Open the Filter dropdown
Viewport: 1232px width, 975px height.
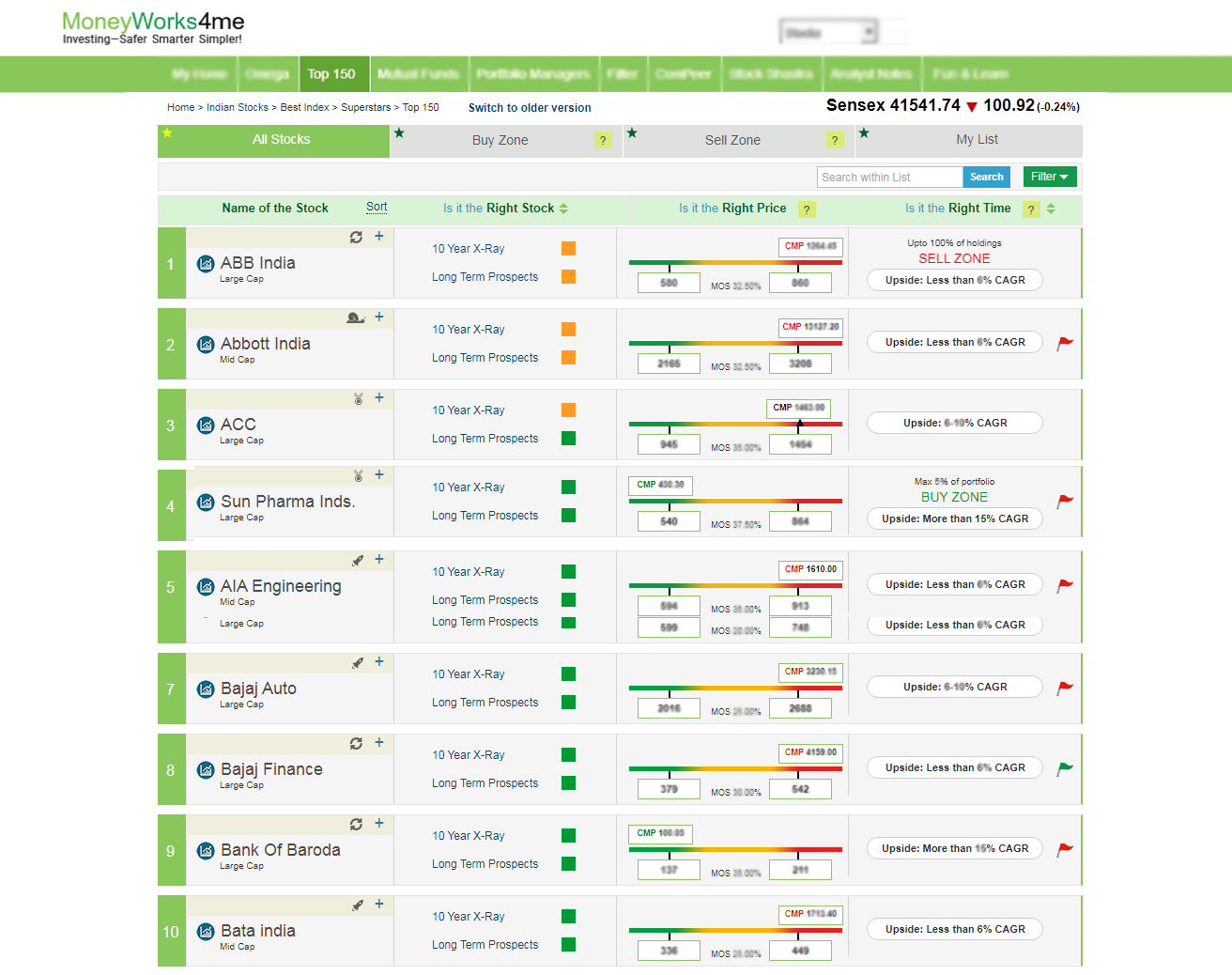(1049, 177)
